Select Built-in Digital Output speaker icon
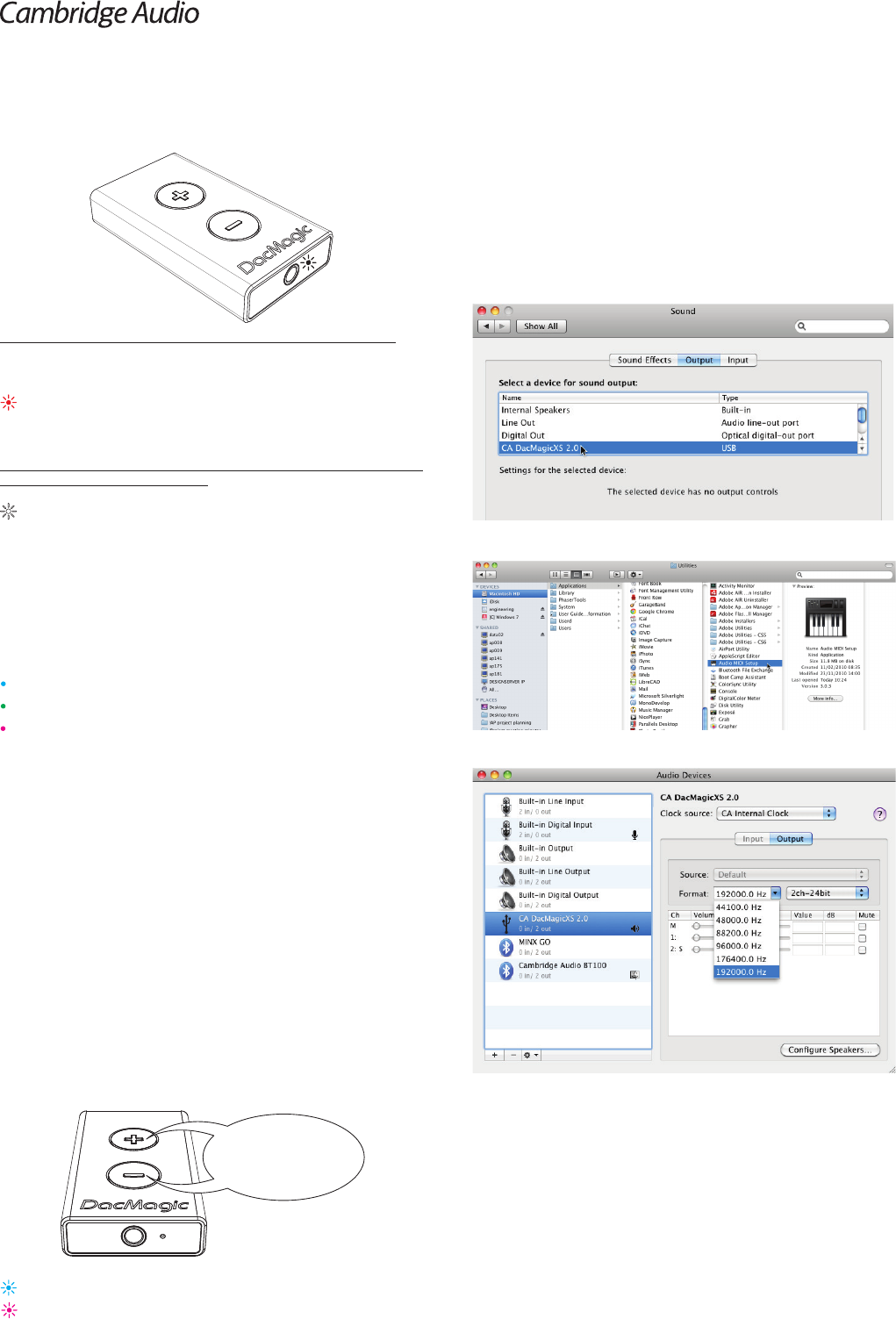 pyautogui.click(x=506, y=900)
